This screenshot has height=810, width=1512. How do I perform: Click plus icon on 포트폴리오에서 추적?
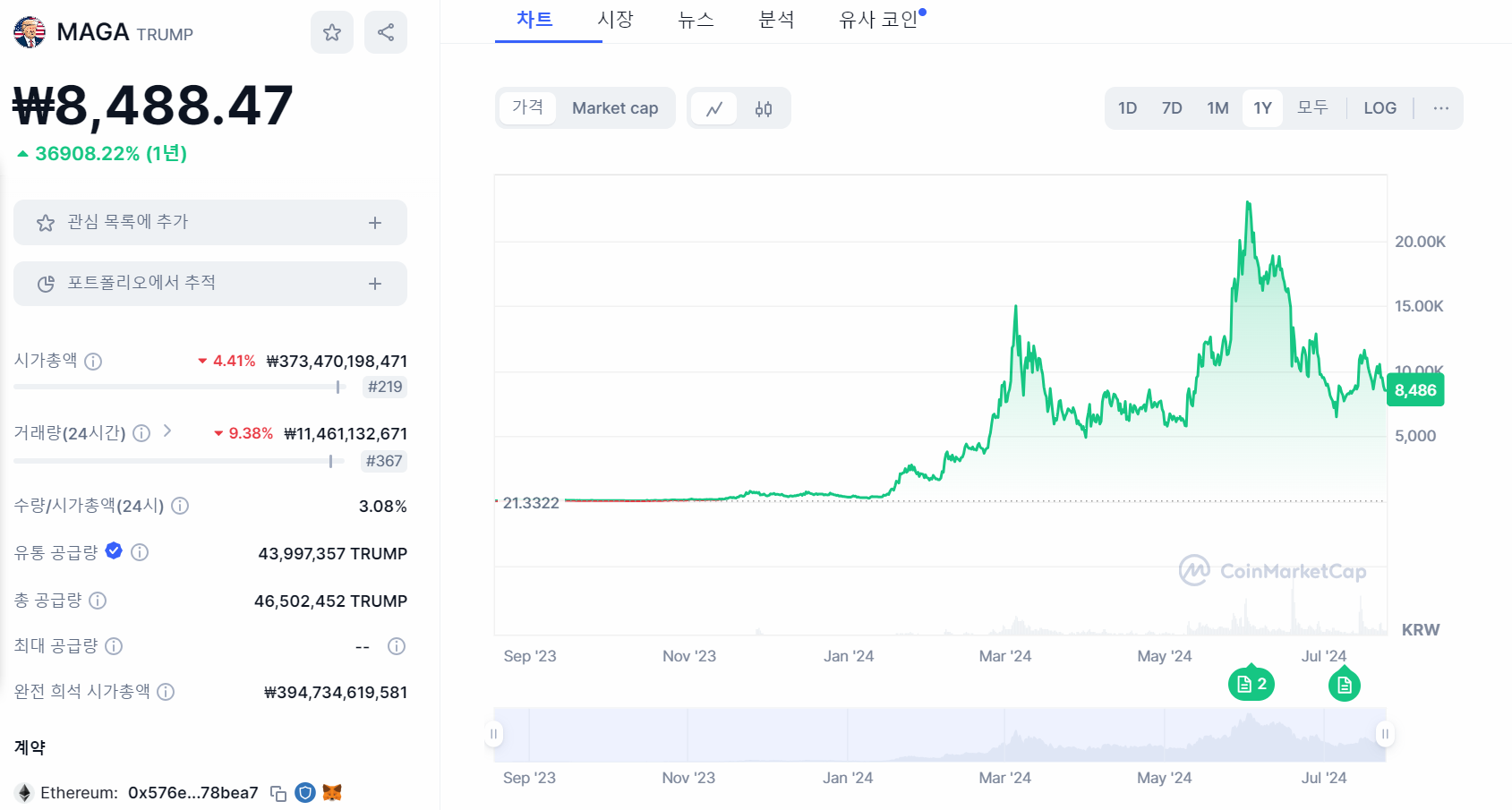click(x=375, y=284)
